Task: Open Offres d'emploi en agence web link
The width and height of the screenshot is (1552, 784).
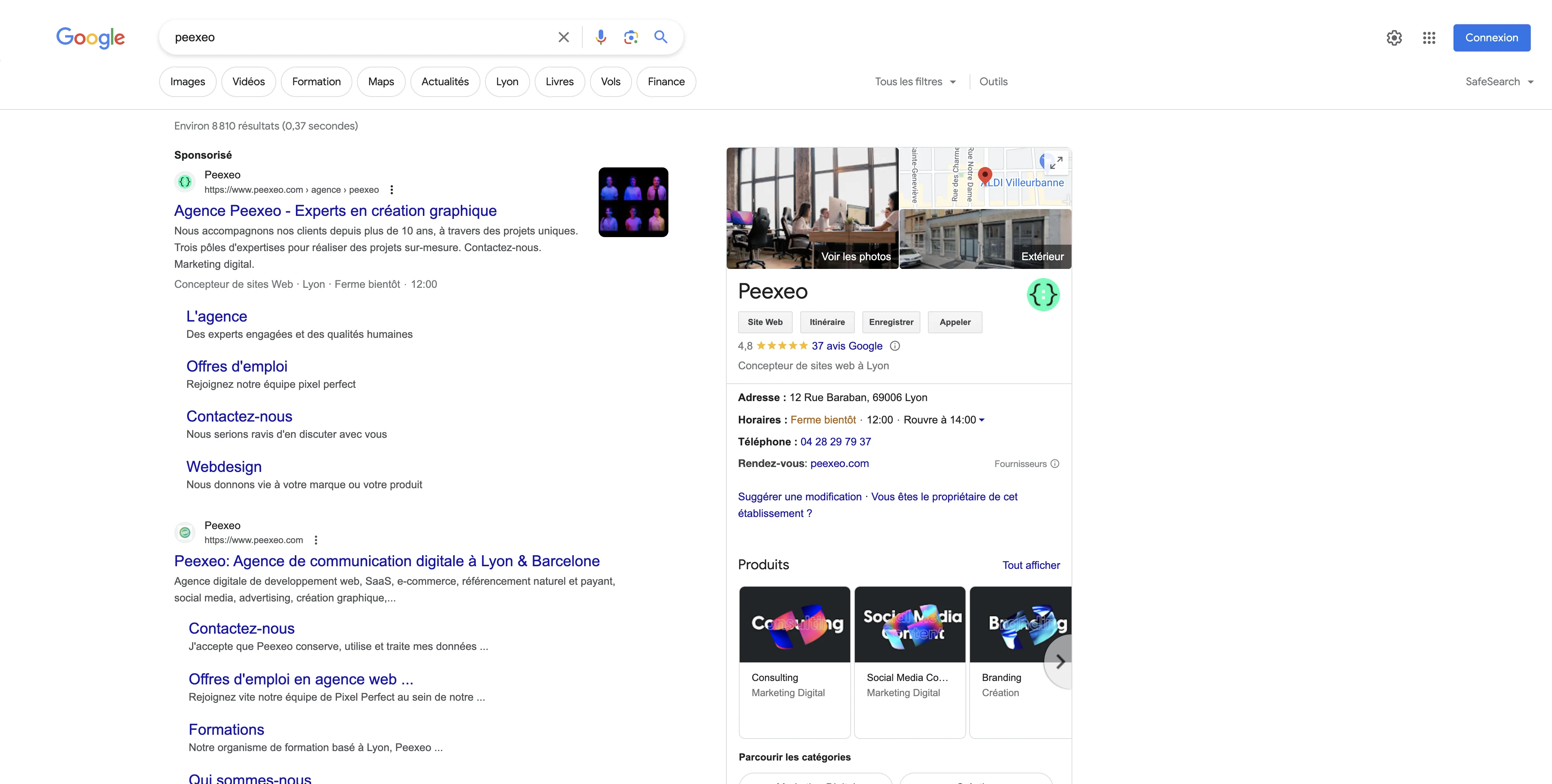Action: coord(300,679)
